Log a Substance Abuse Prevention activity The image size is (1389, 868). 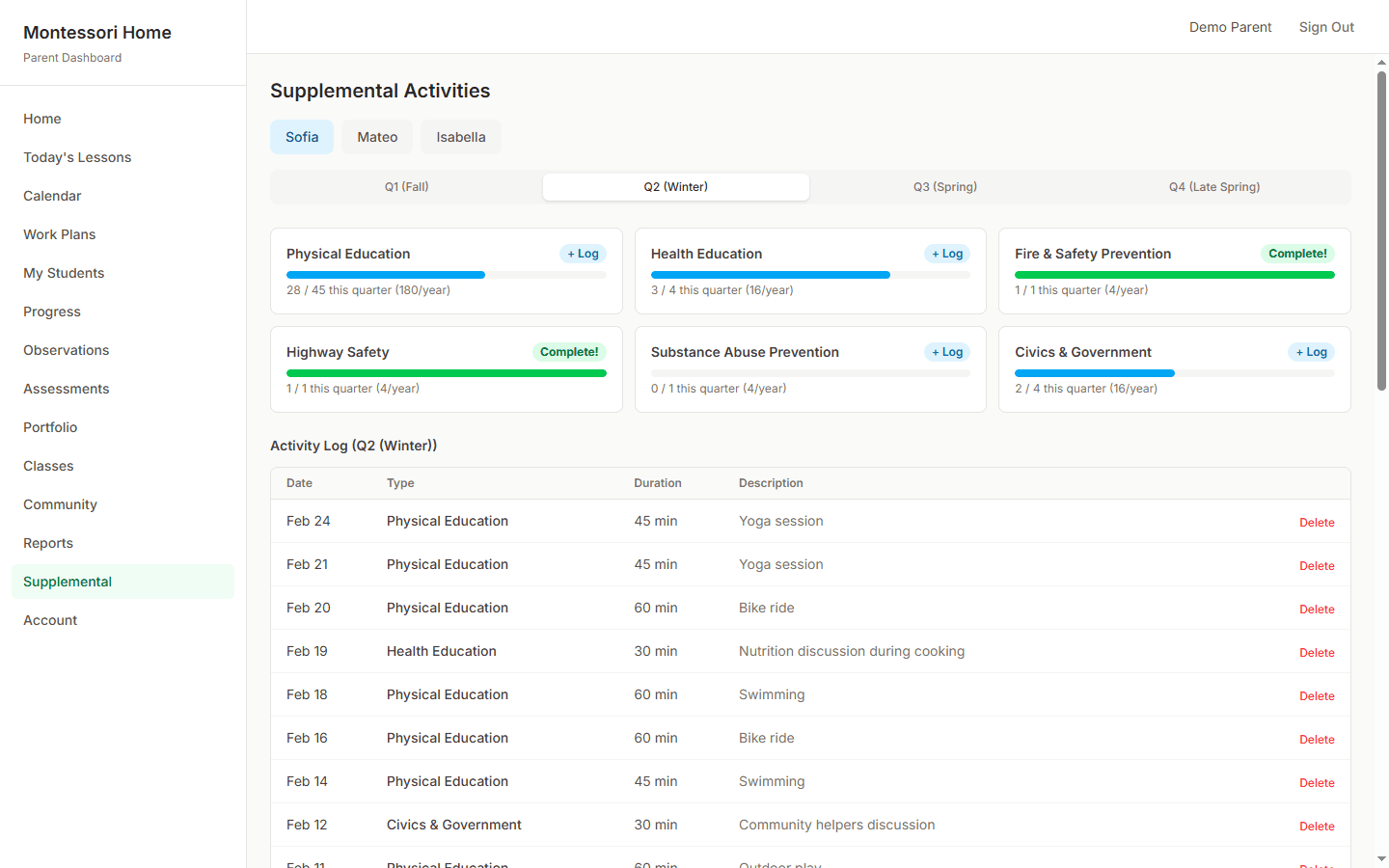[946, 351]
